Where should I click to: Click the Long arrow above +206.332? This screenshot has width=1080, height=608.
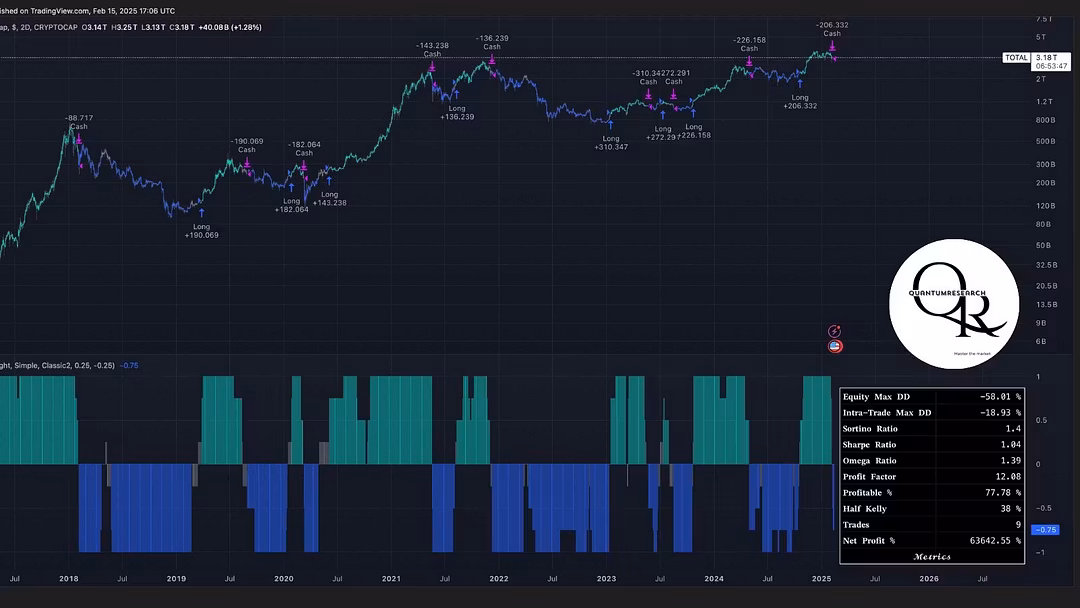800,83
